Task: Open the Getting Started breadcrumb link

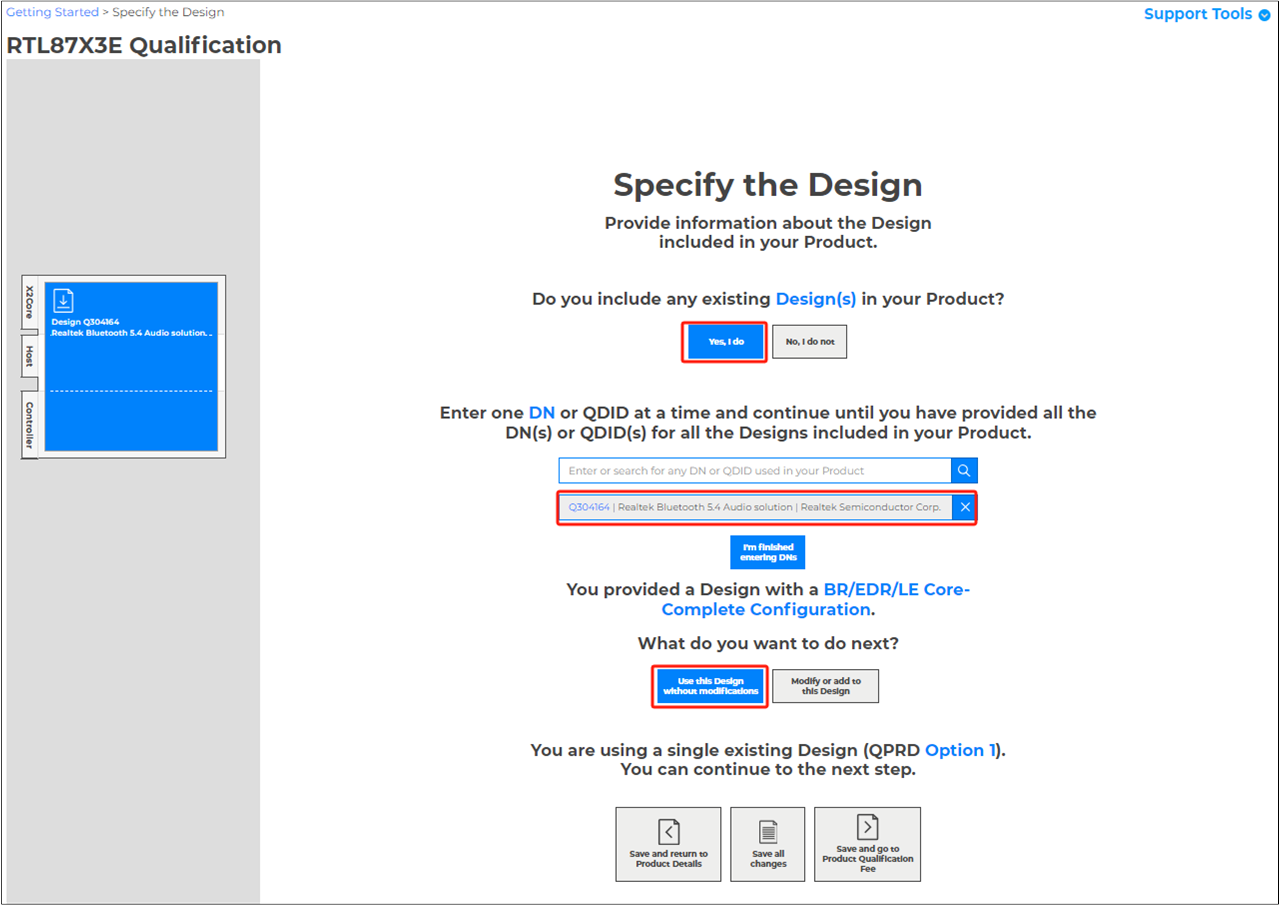Action: coord(52,13)
